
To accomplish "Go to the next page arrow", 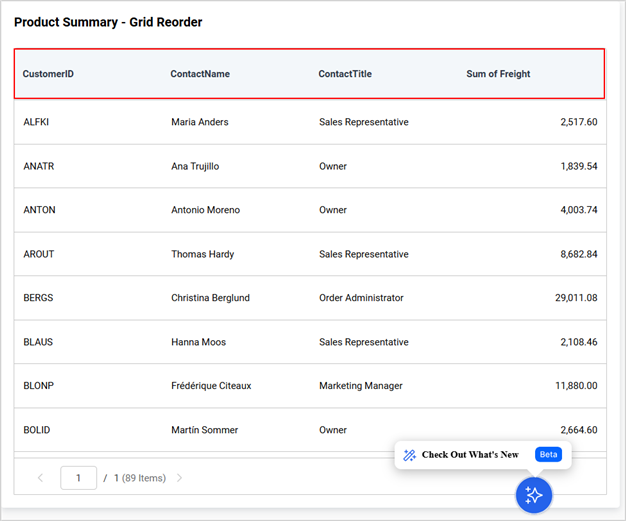I will [x=180, y=478].
